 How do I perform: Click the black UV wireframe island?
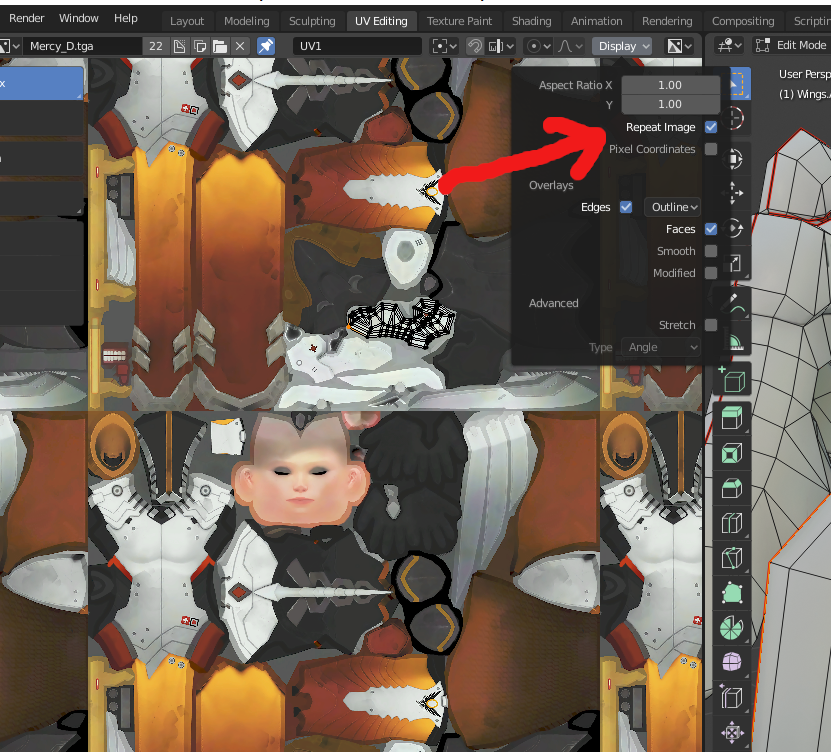tap(401, 322)
